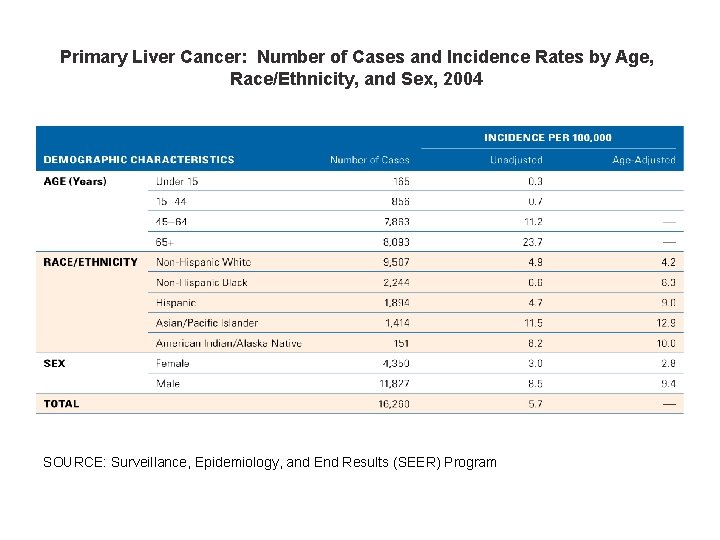Select the '15–44' age row label
This screenshot has height=540, width=720.
[171, 202]
